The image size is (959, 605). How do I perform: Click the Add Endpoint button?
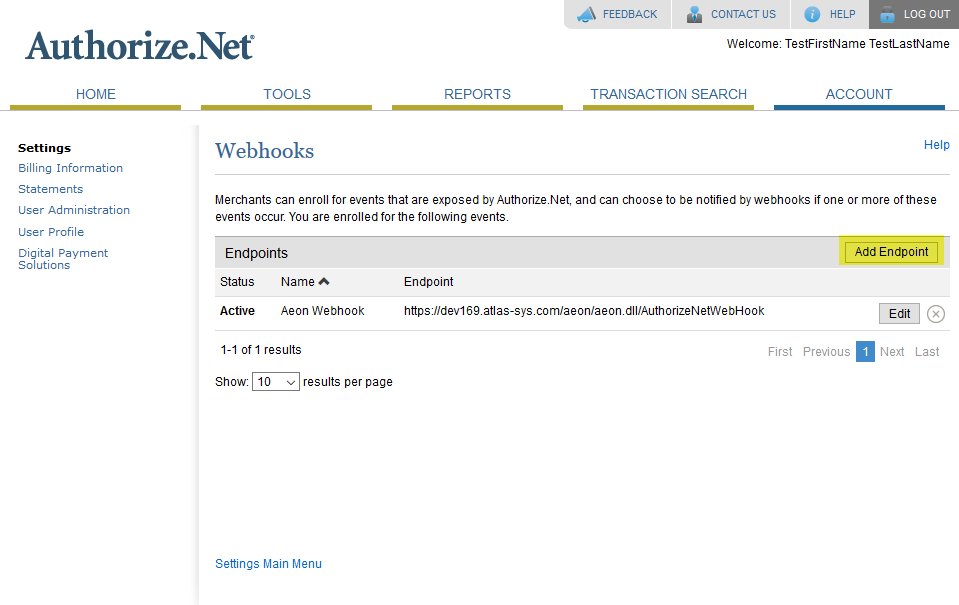pos(889,251)
